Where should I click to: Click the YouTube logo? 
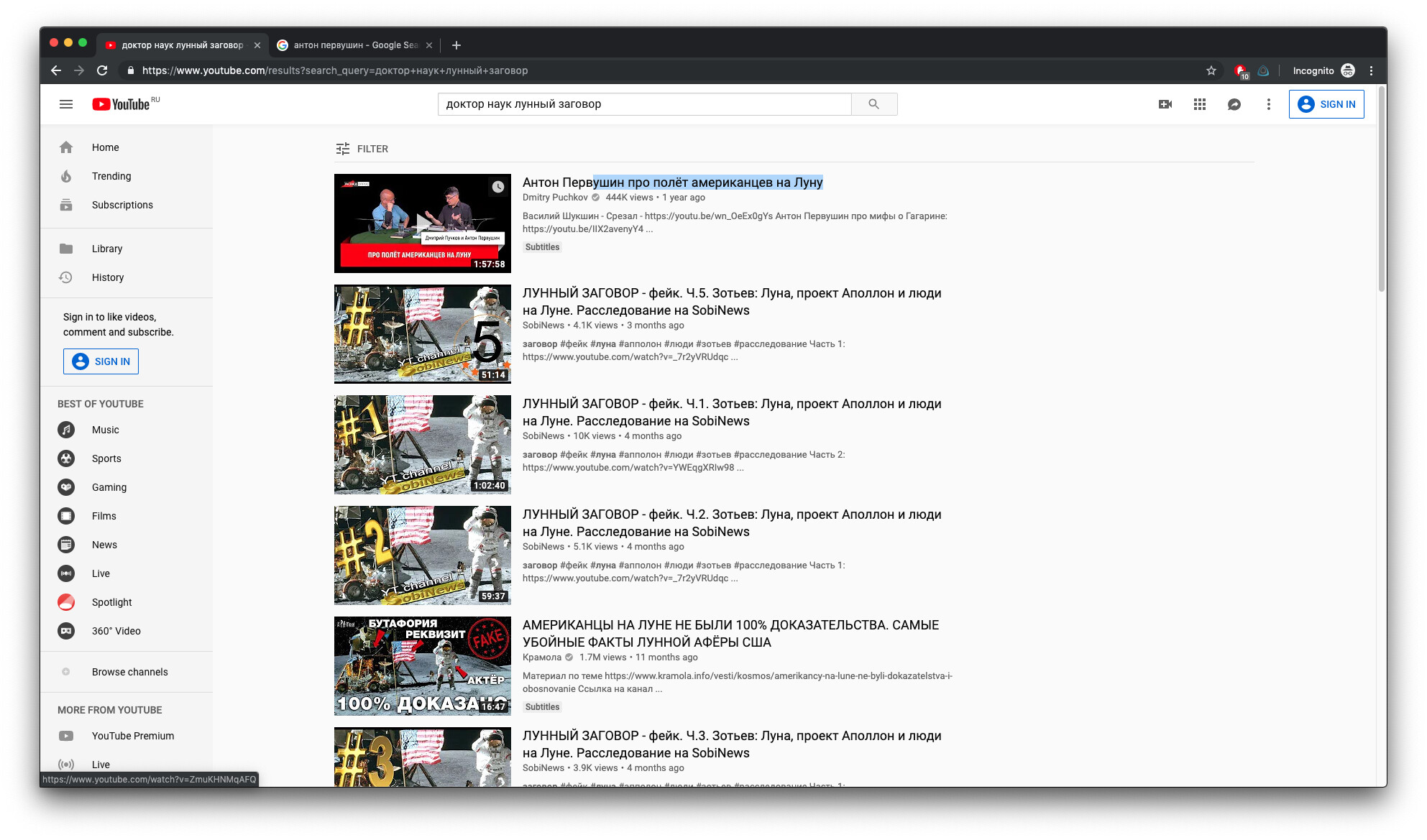(x=121, y=104)
